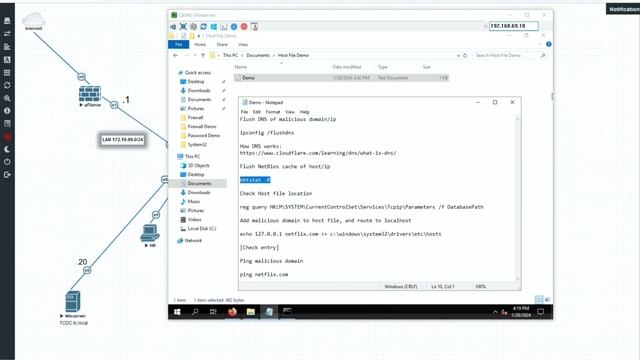The width and height of the screenshot is (640, 360).
Task: Select the Winserver node icon
Action: coord(73,301)
